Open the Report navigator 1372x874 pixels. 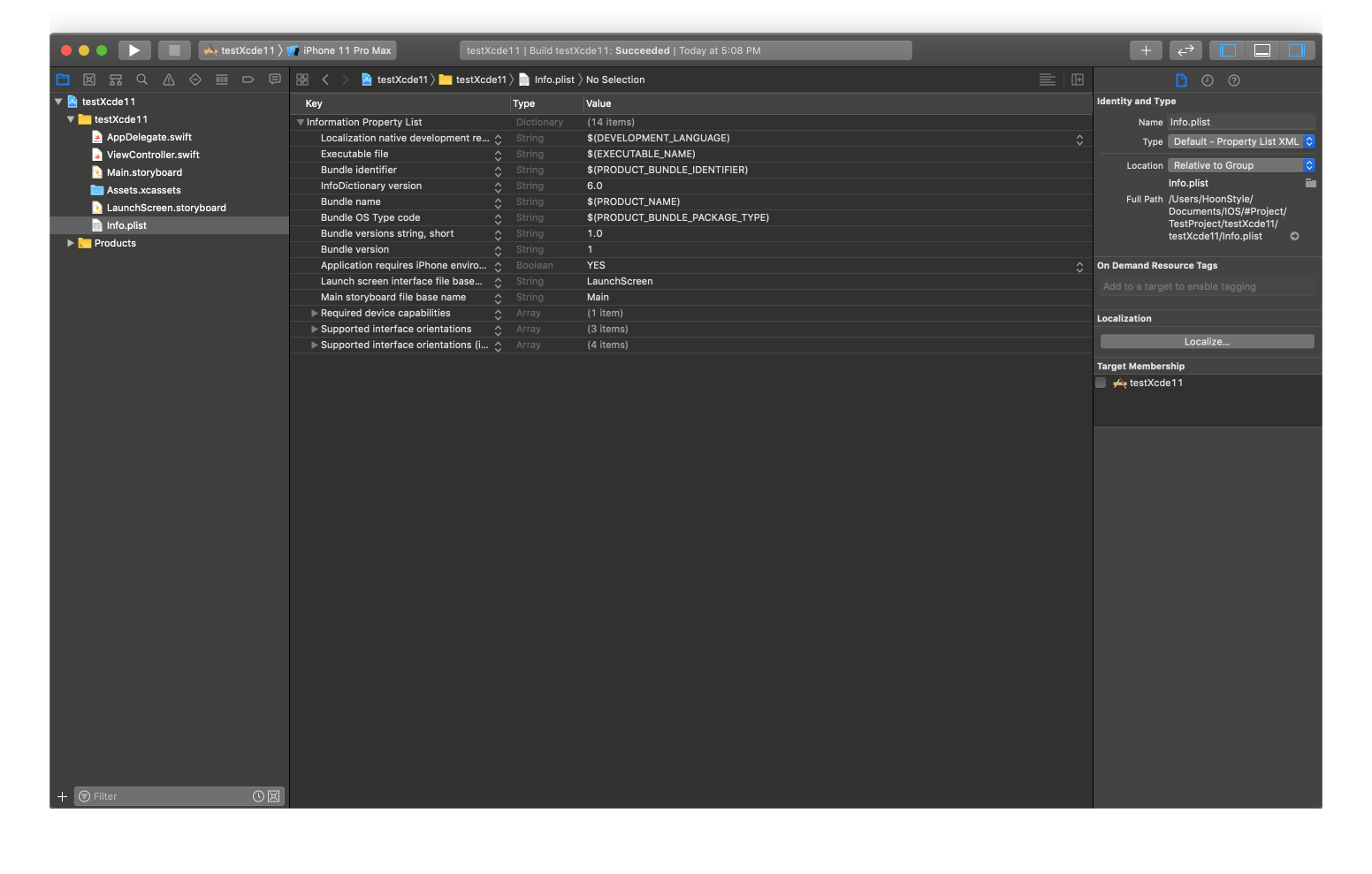click(275, 80)
